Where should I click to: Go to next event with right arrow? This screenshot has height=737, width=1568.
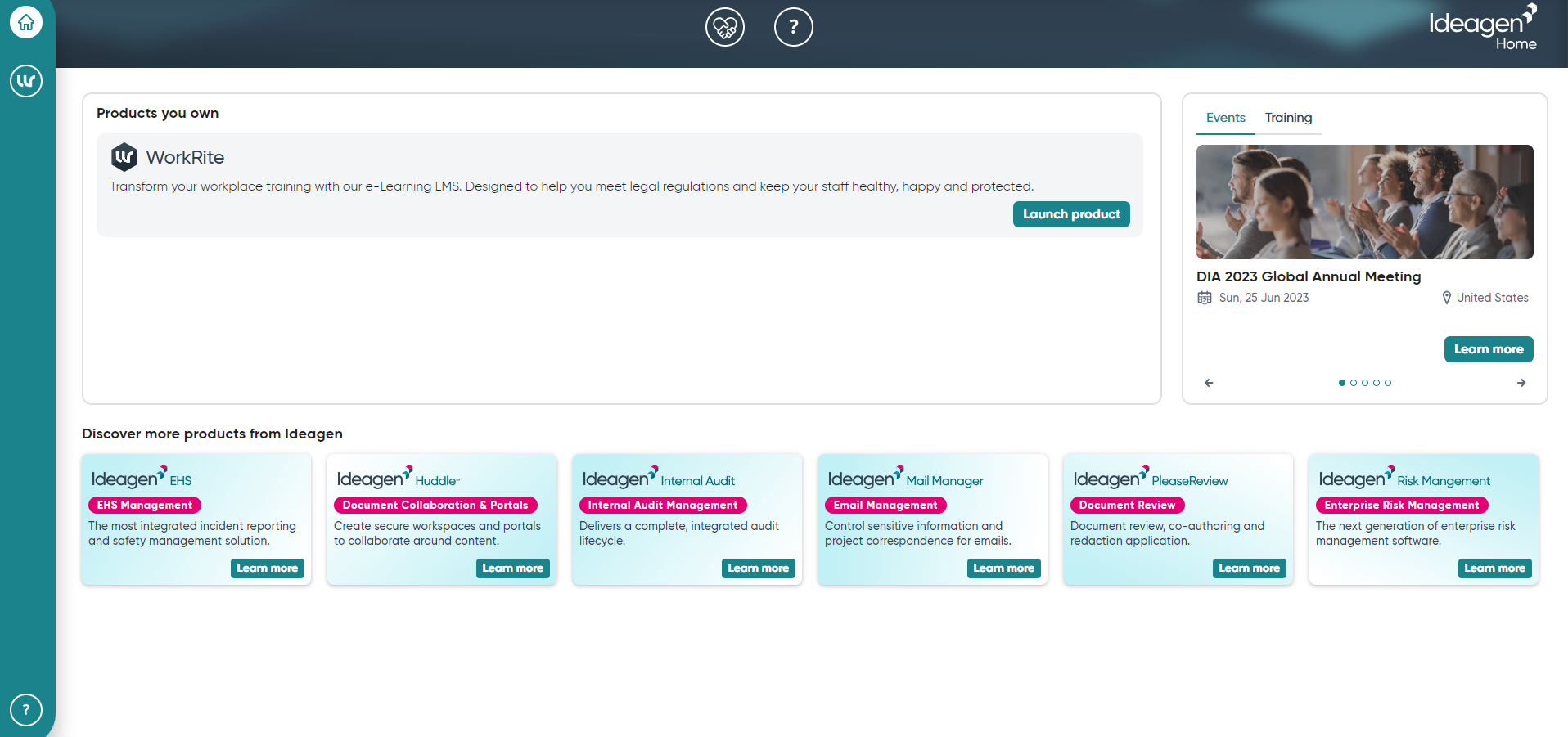point(1521,383)
